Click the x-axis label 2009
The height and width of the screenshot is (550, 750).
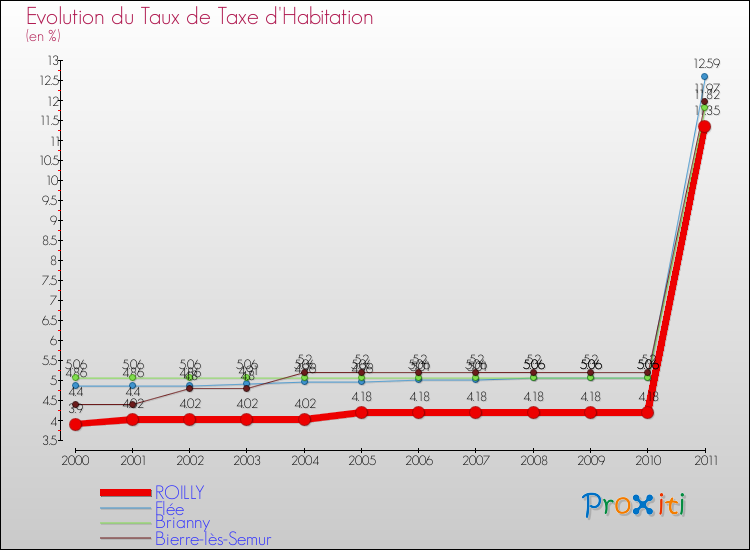click(591, 460)
